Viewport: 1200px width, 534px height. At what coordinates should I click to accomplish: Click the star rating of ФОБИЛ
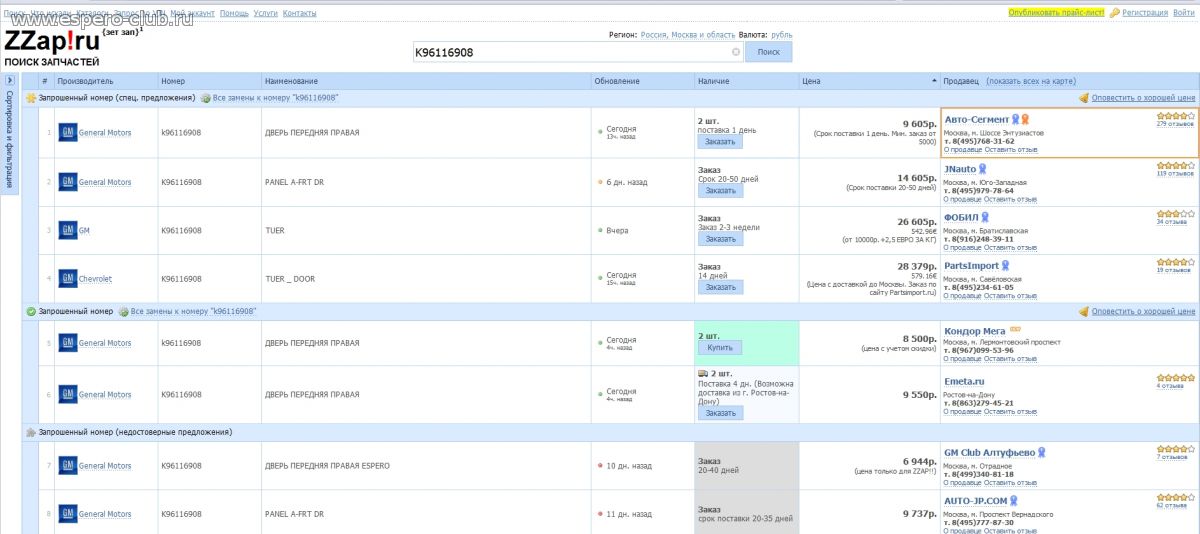[1175, 214]
